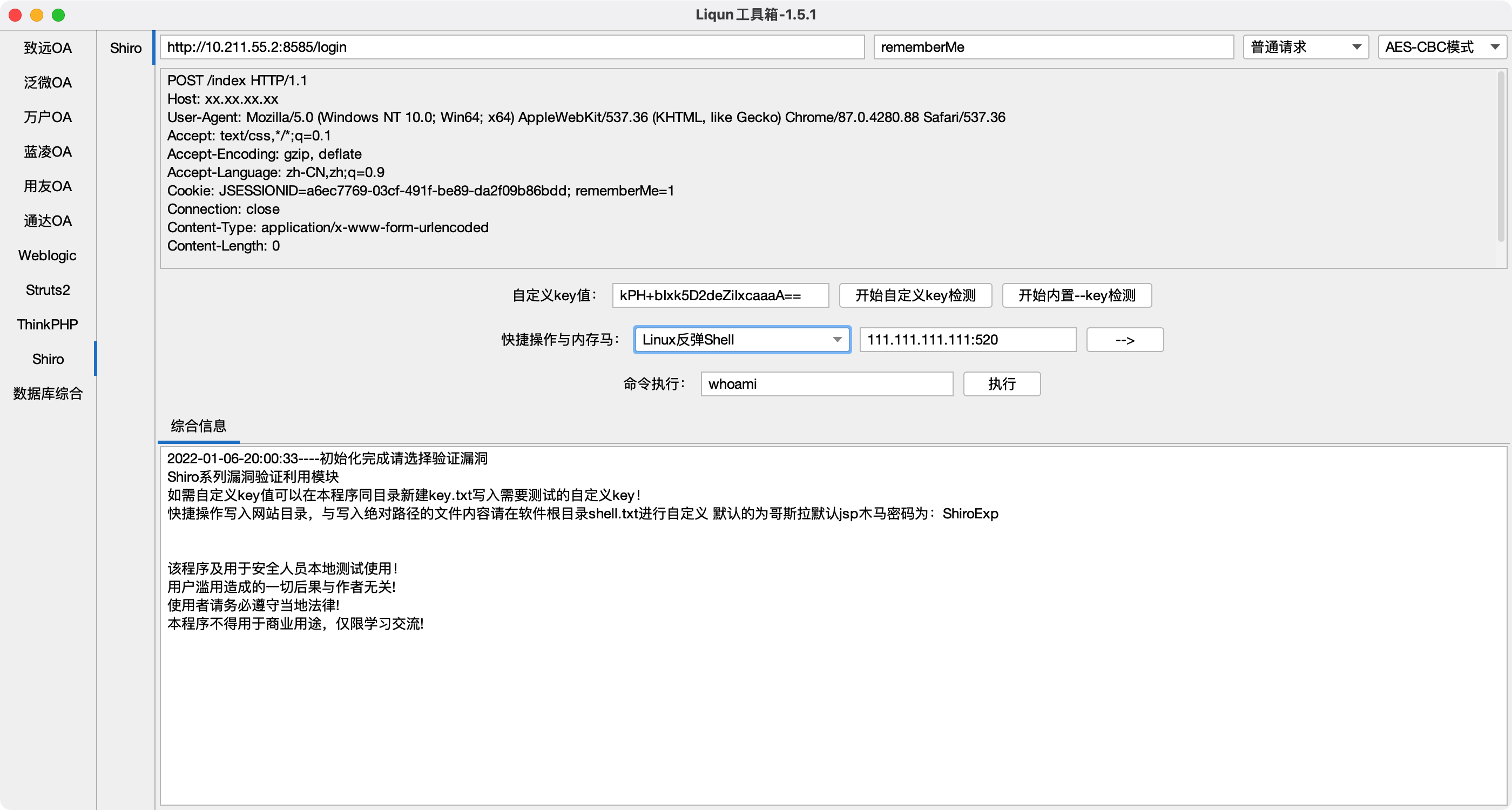Click the whoami command input
This screenshot has height=810, width=1512.
(x=826, y=384)
